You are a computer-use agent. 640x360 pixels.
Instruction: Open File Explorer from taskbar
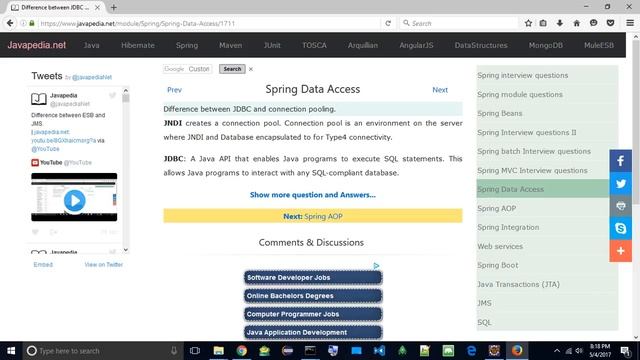coord(218,351)
